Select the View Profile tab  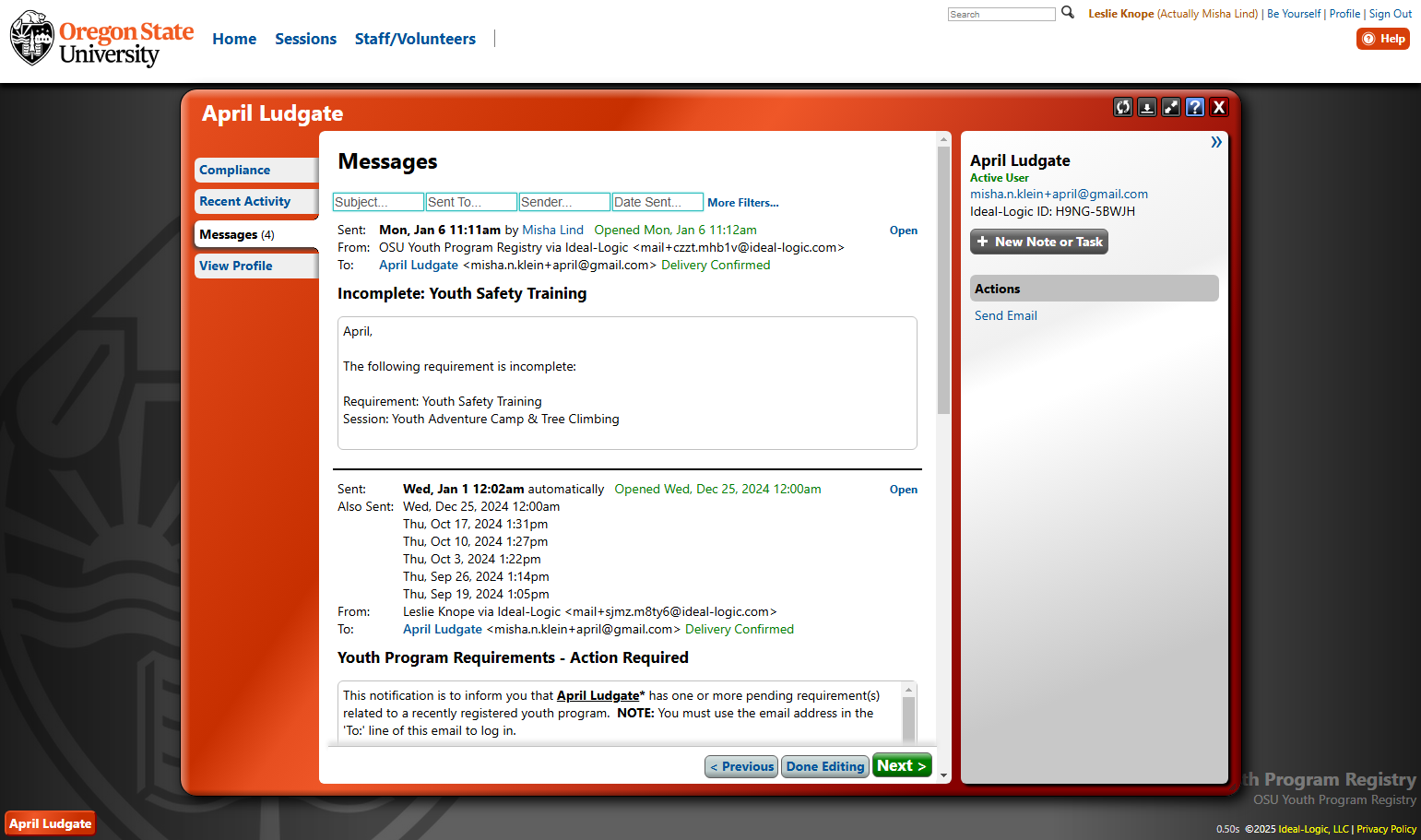pyautogui.click(x=256, y=266)
